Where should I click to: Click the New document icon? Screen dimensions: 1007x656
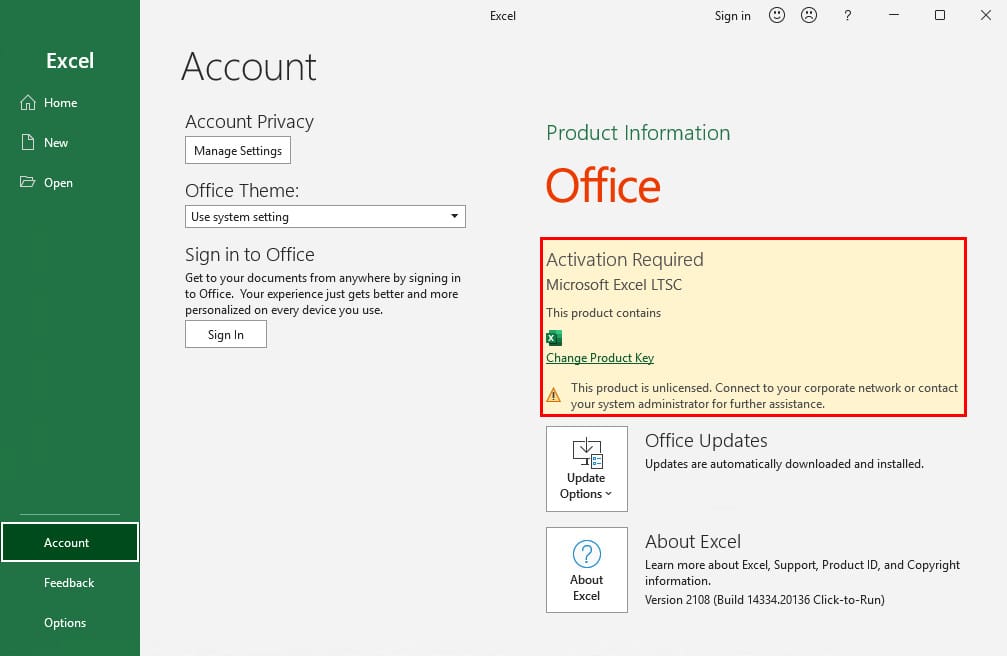pyautogui.click(x=28, y=143)
